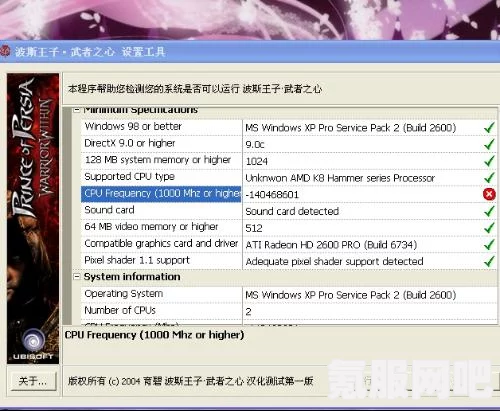Click the 'Unknwon AMD K8 Hammer series Processor' value
This screenshot has width=500, height=411.
pos(340,178)
